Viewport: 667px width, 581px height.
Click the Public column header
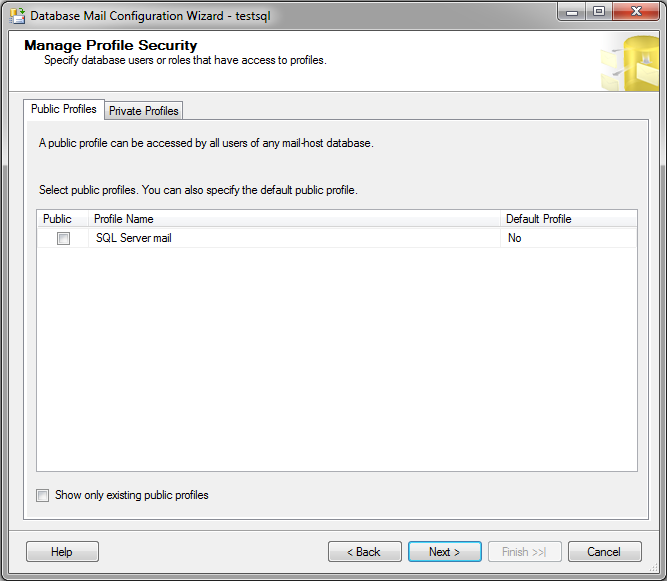click(63, 219)
